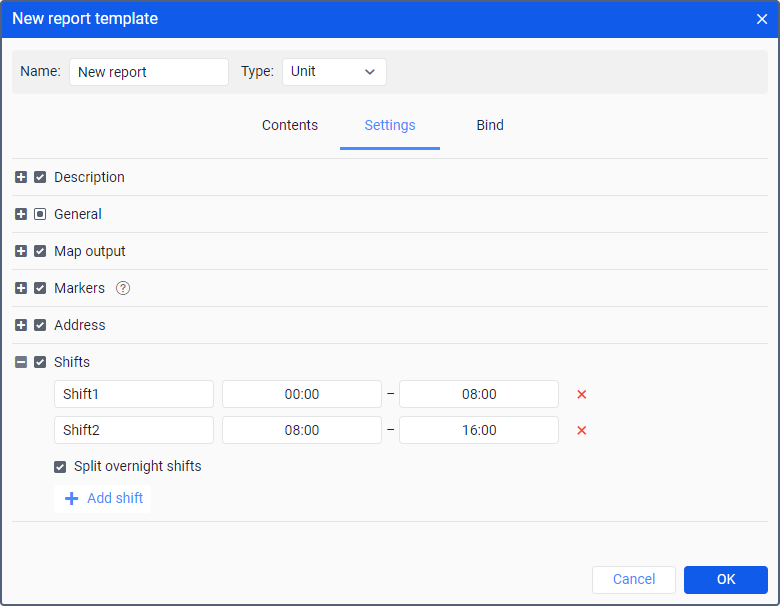Click the blue plus icon beside Add shift
This screenshot has width=780, height=606.
point(72,499)
